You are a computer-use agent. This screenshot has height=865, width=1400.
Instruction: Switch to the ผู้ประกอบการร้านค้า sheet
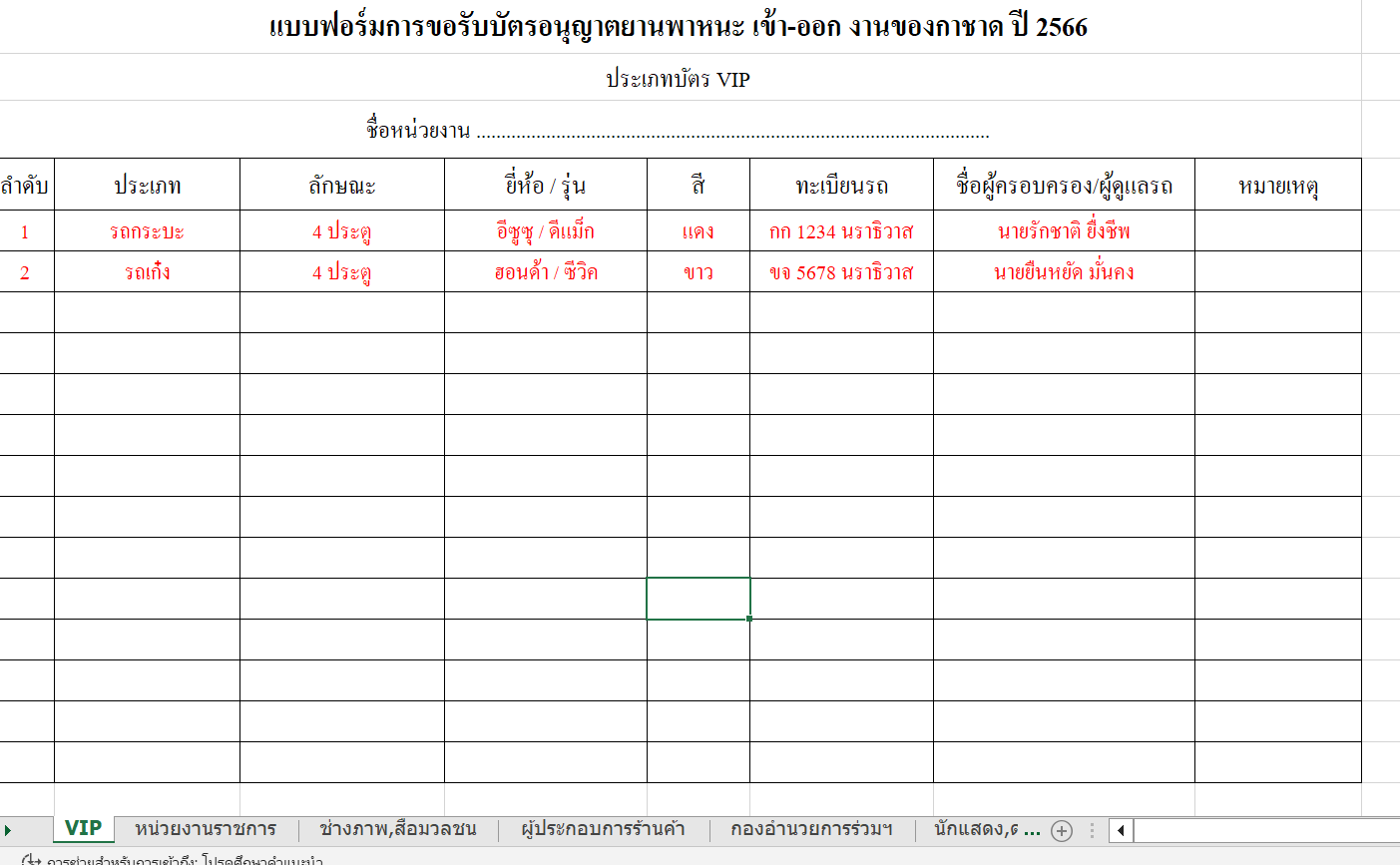[x=603, y=829]
